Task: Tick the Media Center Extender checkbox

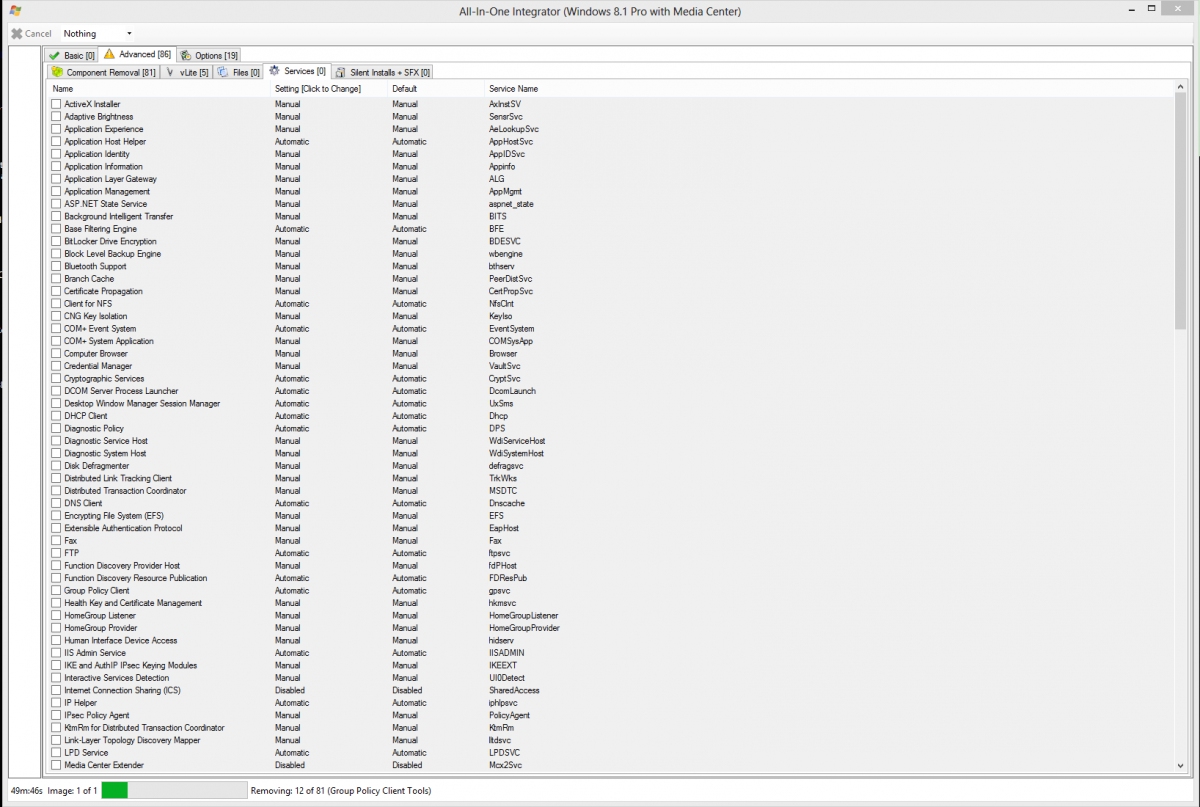Action: (56, 765)
